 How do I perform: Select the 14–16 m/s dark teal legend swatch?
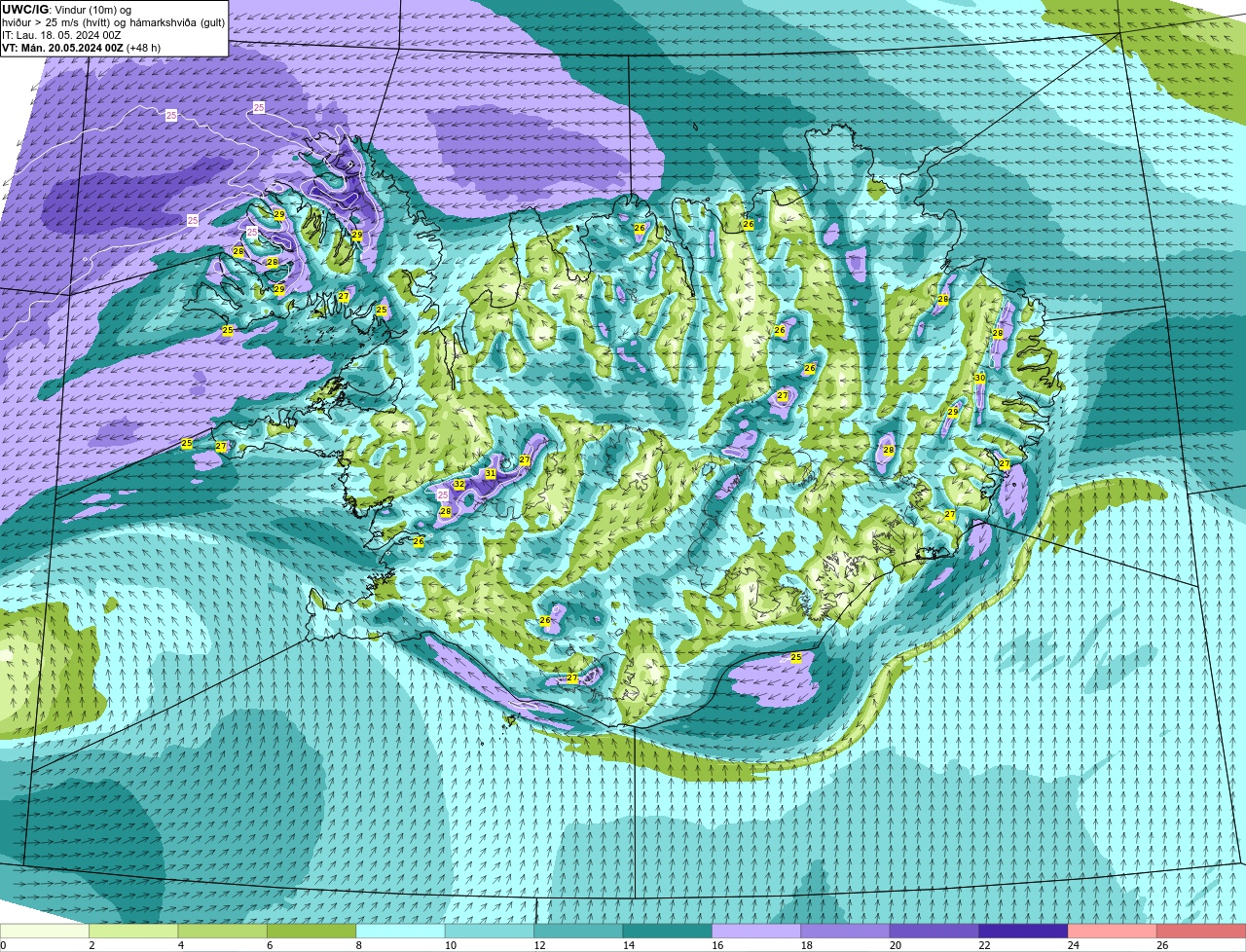[668, 932]
